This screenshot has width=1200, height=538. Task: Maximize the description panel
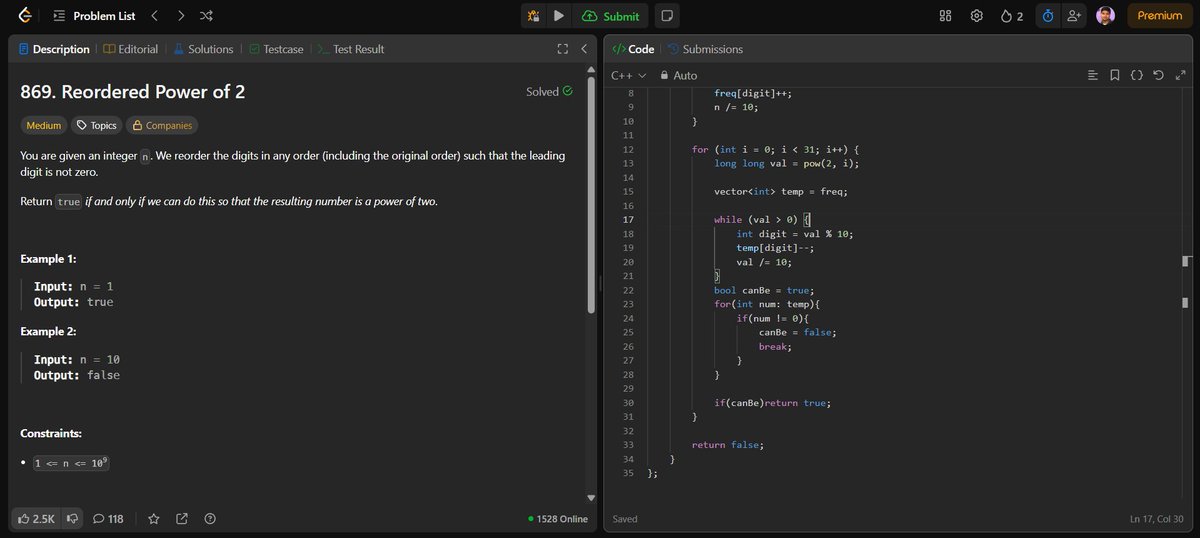tap(562, 49)
